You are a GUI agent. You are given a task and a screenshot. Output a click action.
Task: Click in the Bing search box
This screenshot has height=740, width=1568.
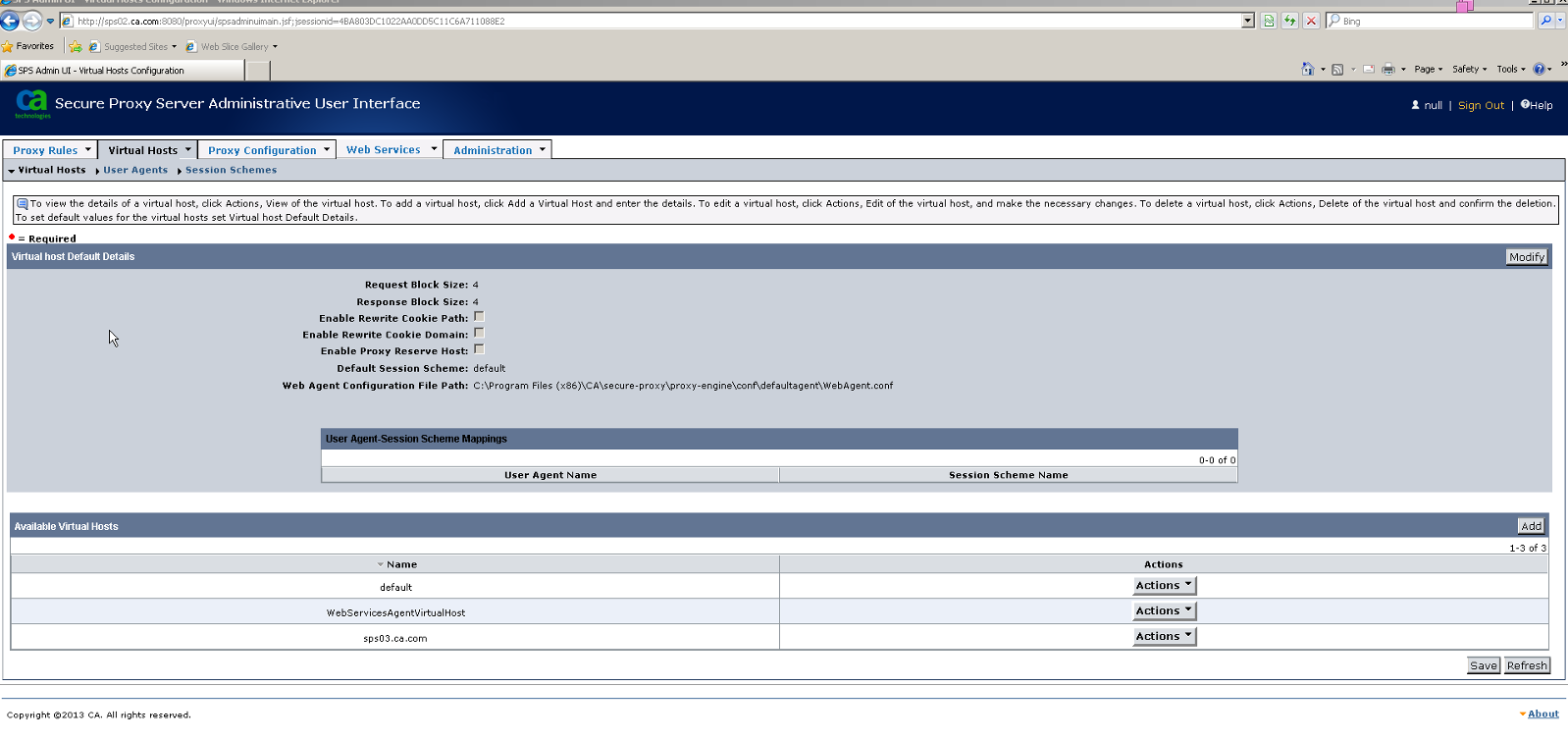(x=1429, y=21)
